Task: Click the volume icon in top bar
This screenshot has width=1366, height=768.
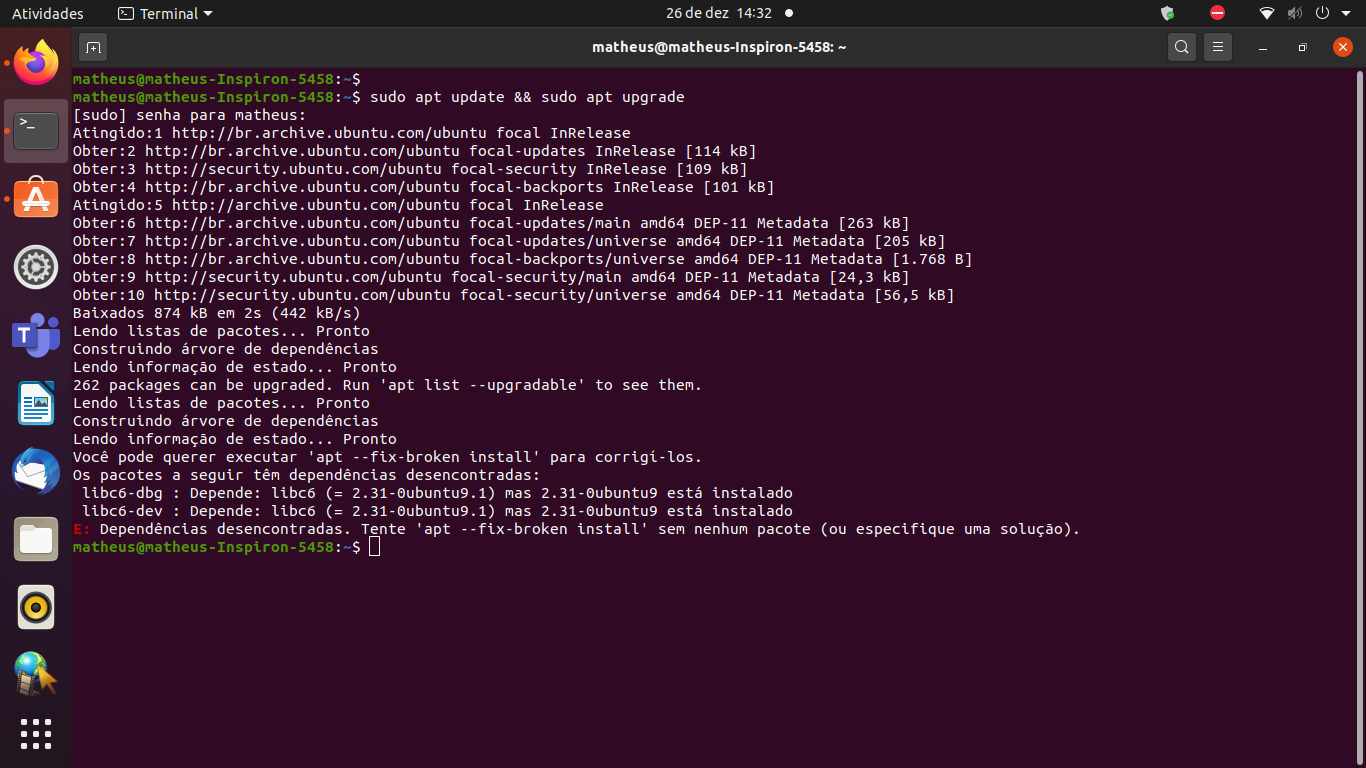Action: [x=1295, y=13]
